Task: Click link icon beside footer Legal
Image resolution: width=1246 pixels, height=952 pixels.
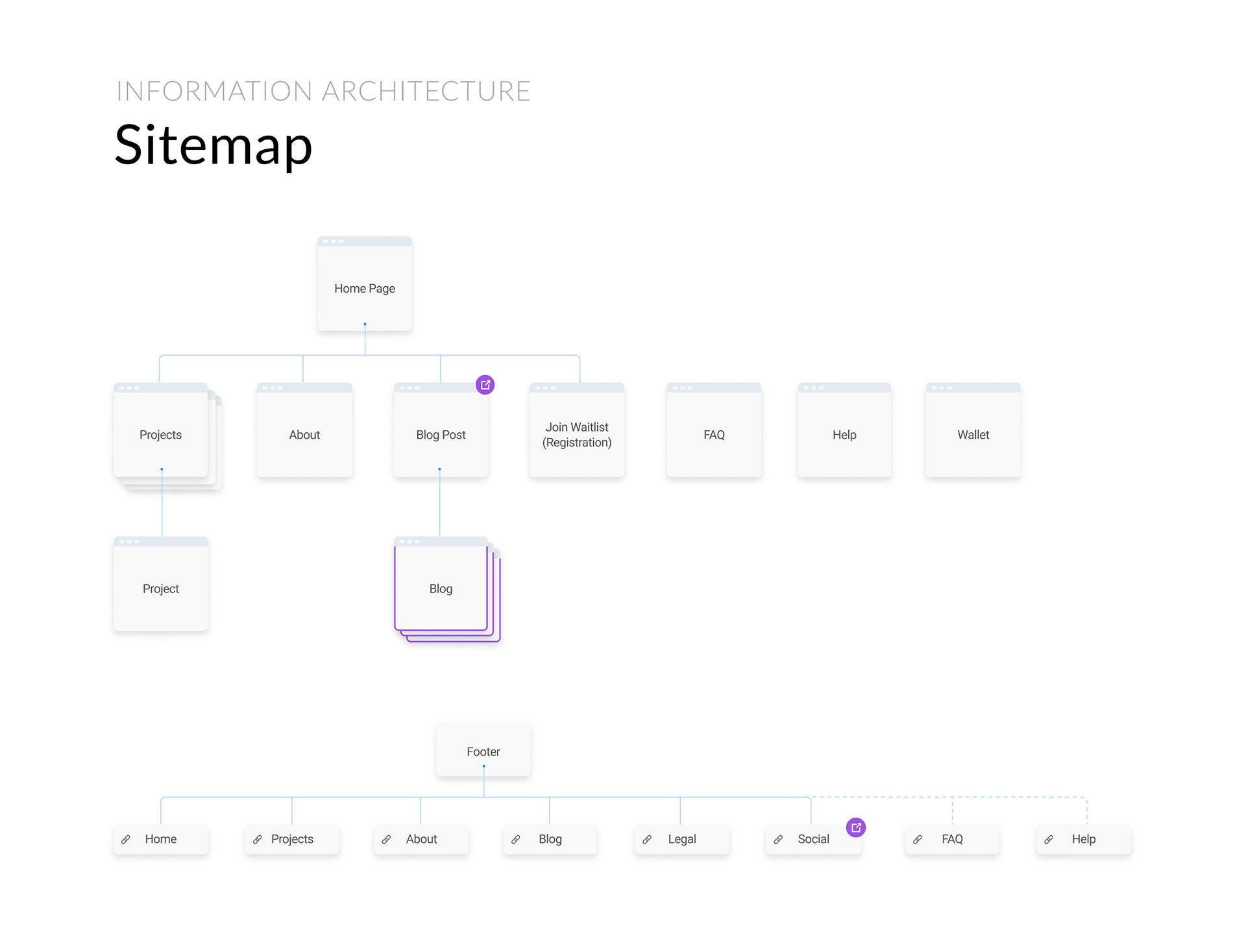Action: [x=647, y=839]
